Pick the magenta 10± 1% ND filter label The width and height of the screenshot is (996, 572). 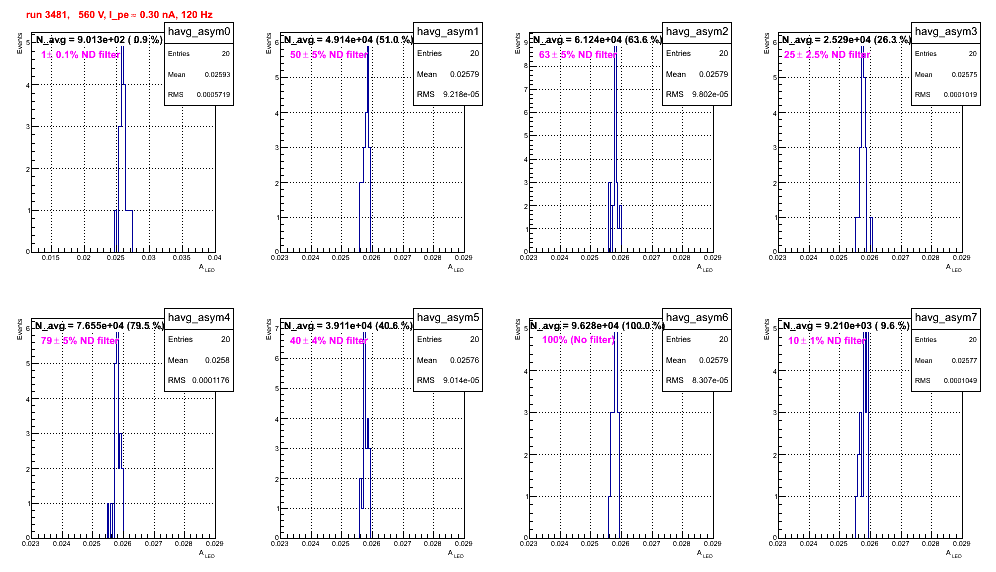[827, 341]
